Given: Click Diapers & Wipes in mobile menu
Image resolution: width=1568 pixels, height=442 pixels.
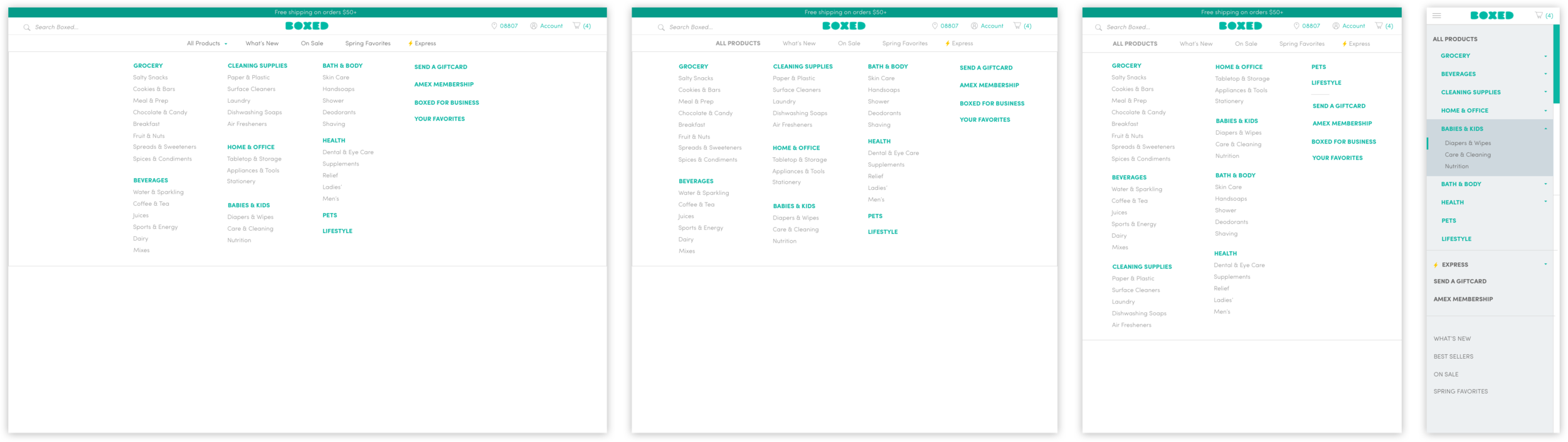Looking at the screenshot, I should (1468, 144).
